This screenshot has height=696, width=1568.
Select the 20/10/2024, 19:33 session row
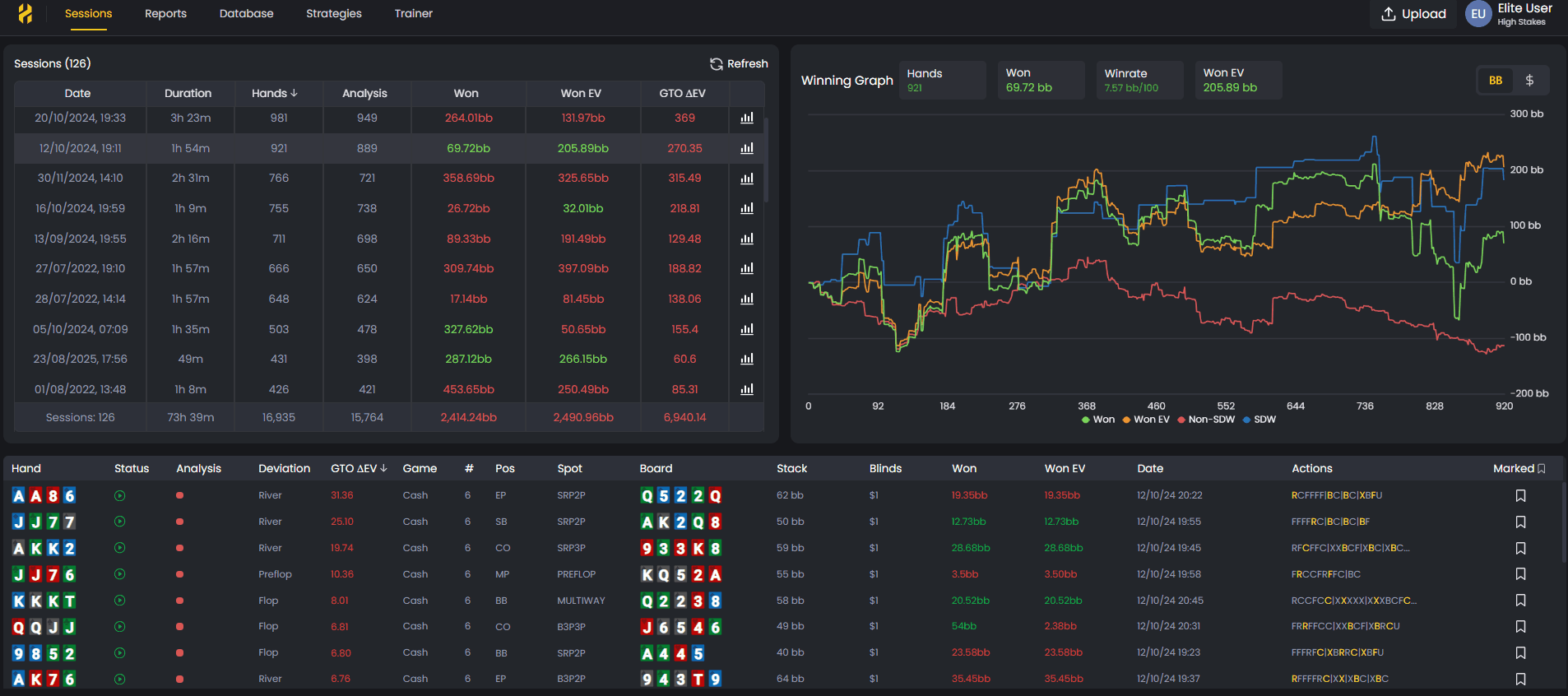(389, 118)
